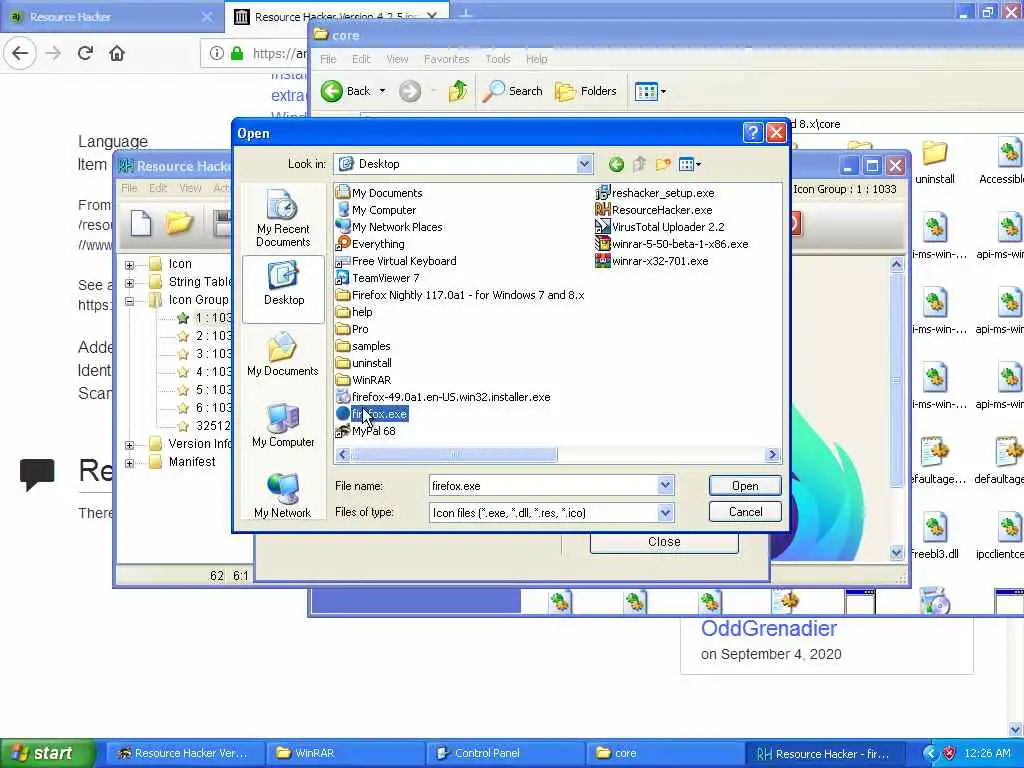Expand the File name dropdown arrow

coord(665,485)
